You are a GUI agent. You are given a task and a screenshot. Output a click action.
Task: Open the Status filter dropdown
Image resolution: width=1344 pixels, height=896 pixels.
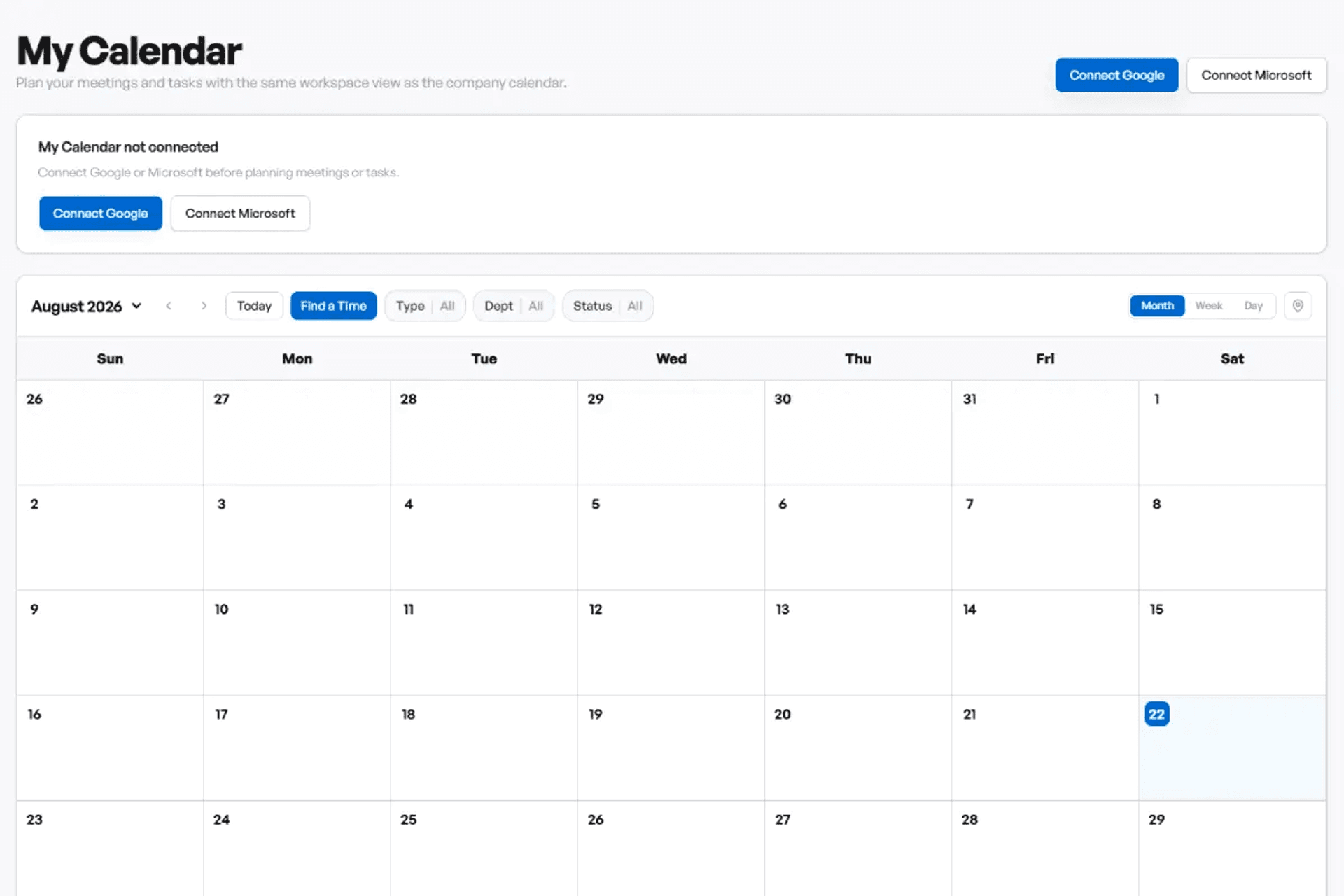pyautogui.click(x=608, y=306)
